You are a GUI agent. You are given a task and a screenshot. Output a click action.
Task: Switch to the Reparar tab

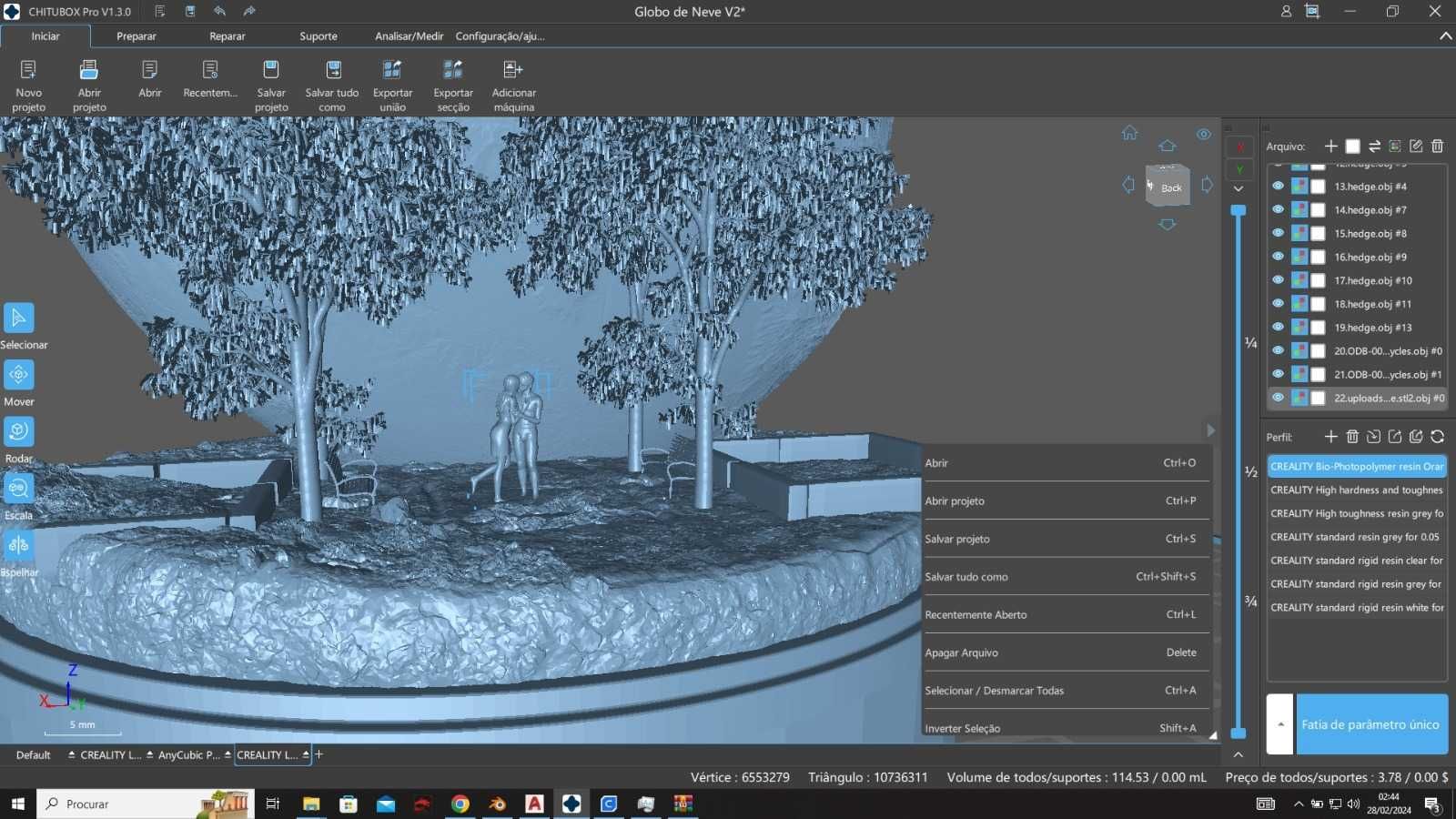(x=227, y=36)
